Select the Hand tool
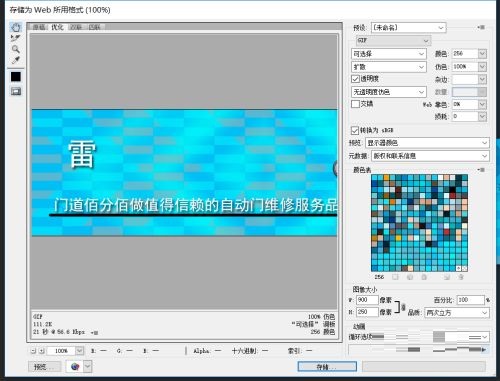500x381 pixels. 16,27
